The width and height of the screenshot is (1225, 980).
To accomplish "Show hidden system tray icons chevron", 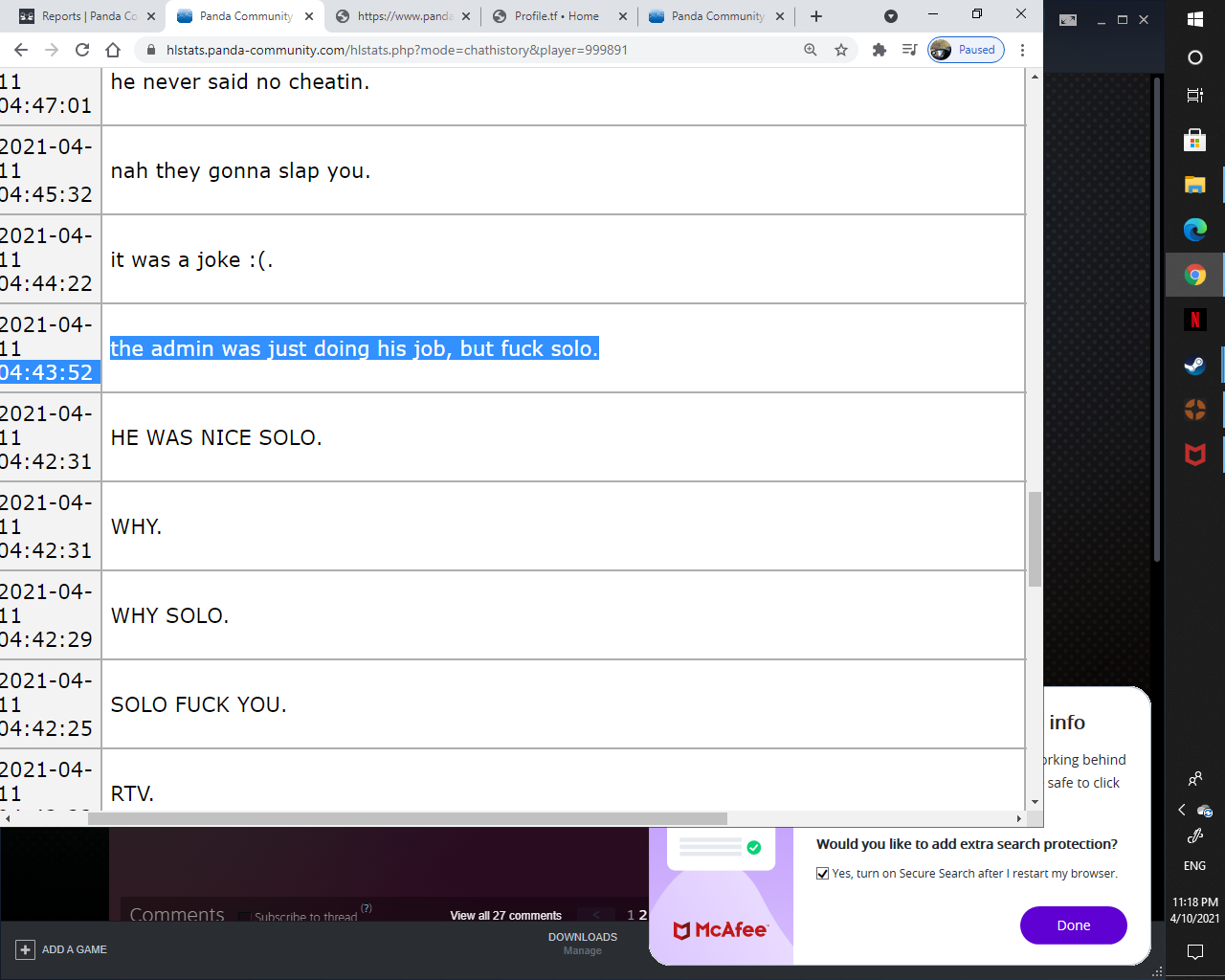I will (x=1181, y=810).
